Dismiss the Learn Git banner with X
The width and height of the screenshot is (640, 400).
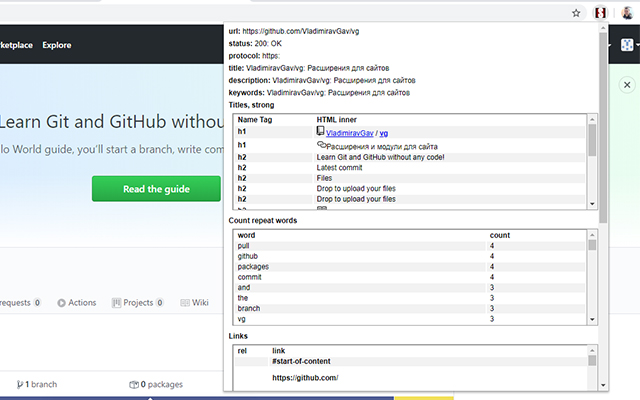point(627,85)
